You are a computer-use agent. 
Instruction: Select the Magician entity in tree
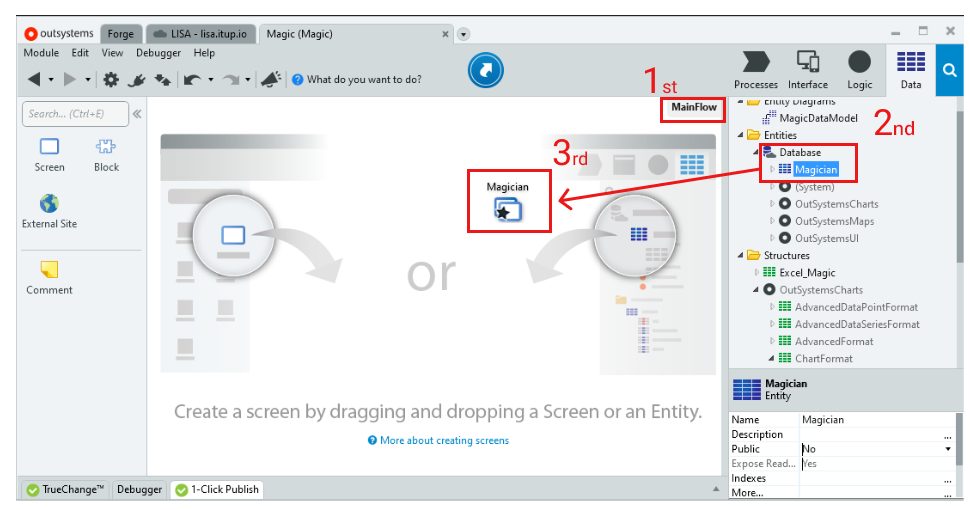point(816,169)
